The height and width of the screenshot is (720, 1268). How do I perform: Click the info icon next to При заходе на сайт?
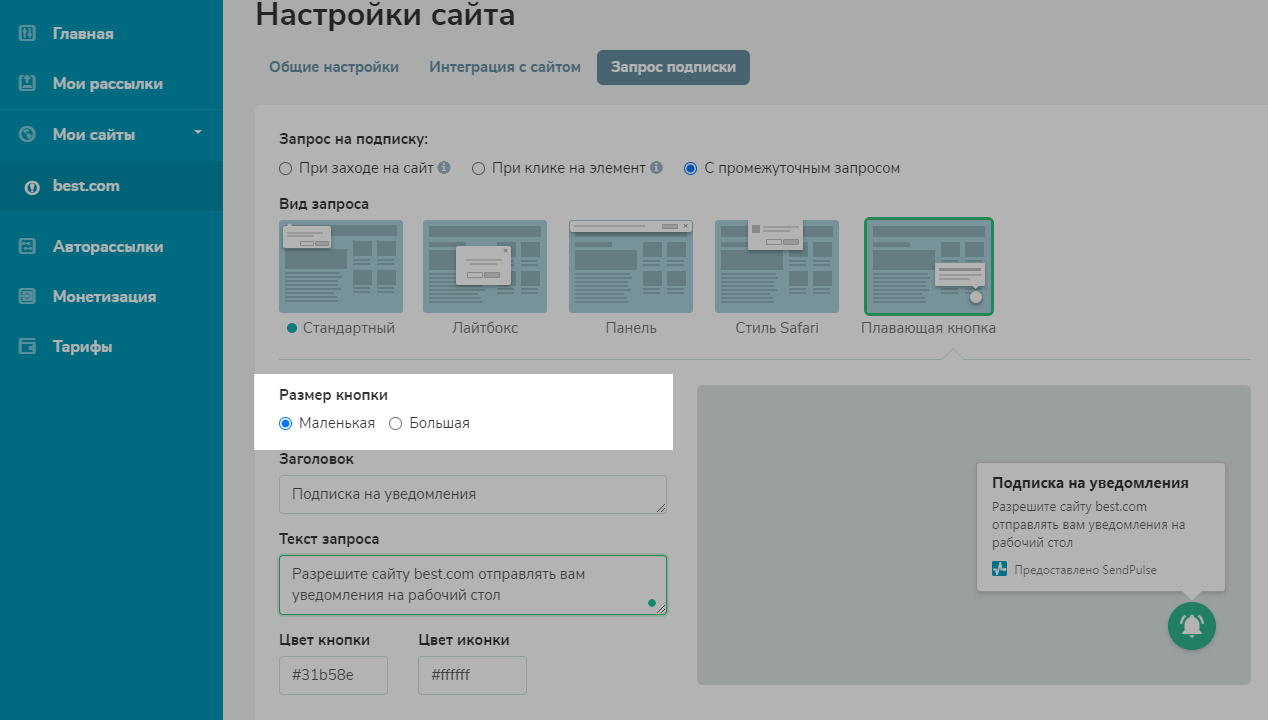click(x=444, y=168)
